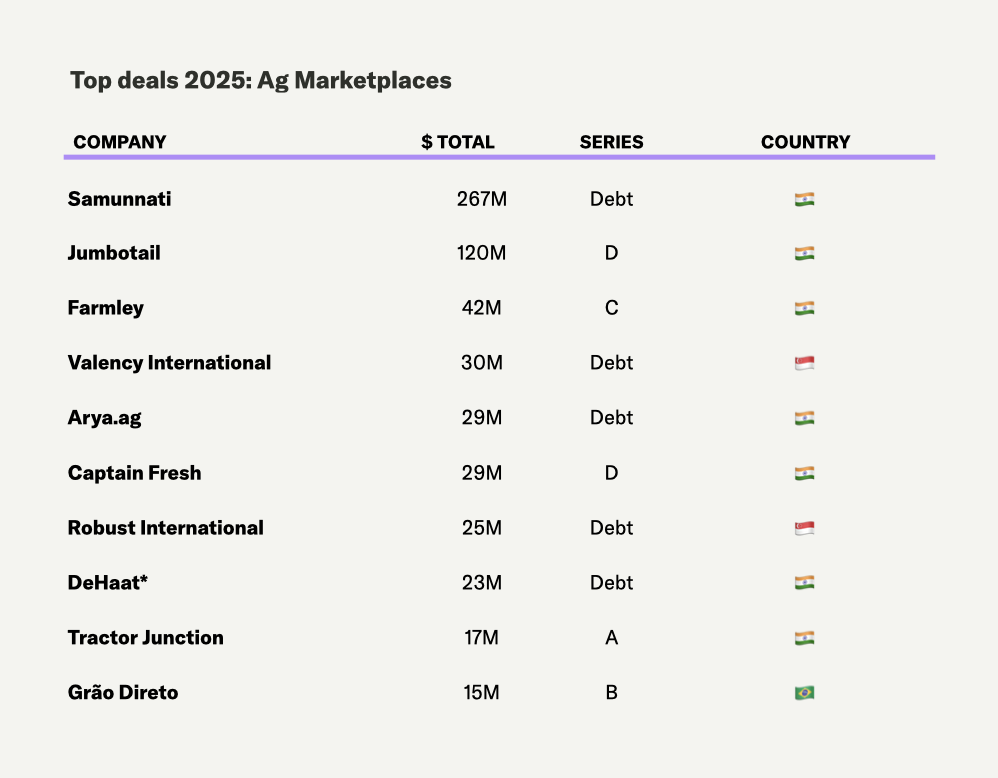
Task: Click the COMPANY column header
Action: pos(120,142)
